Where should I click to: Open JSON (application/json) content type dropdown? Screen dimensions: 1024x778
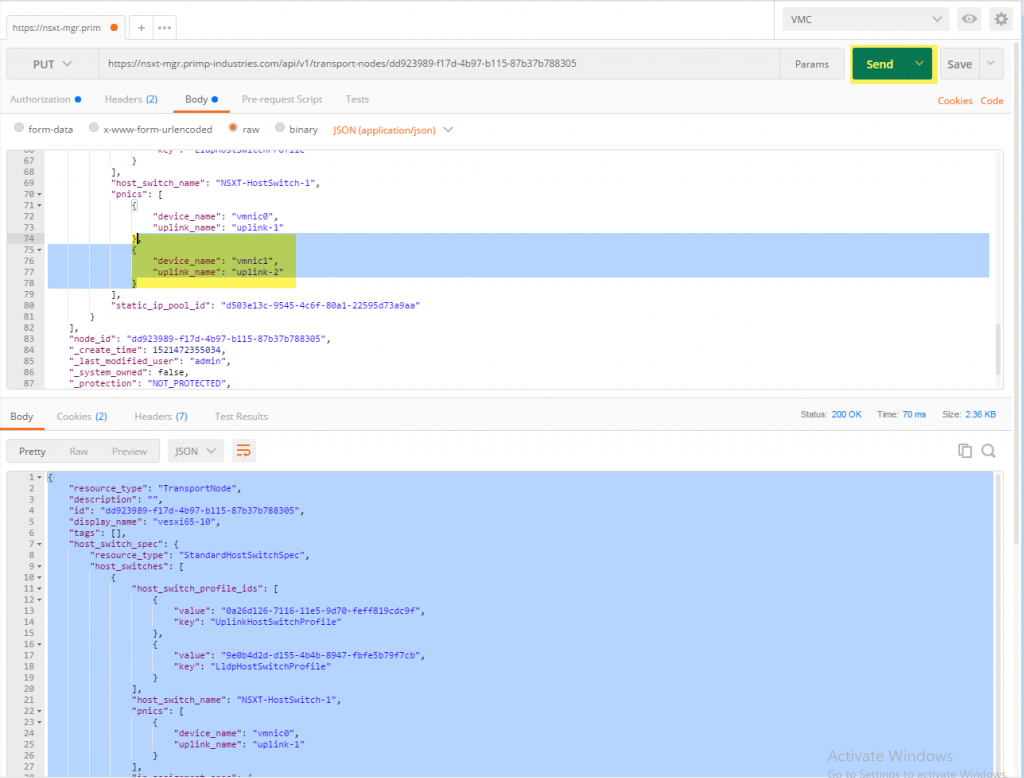[393, 130]
